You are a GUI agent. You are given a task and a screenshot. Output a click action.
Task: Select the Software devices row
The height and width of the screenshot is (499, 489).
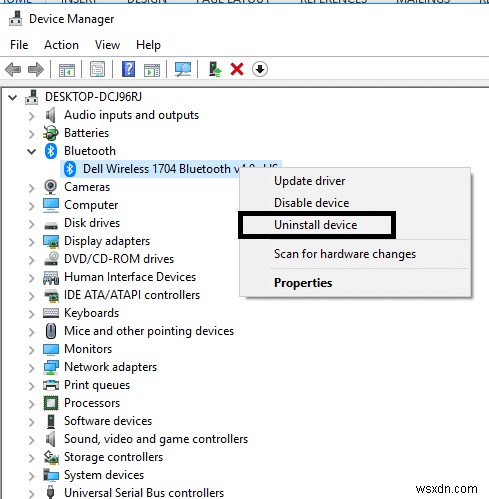(x=108, y=421)
